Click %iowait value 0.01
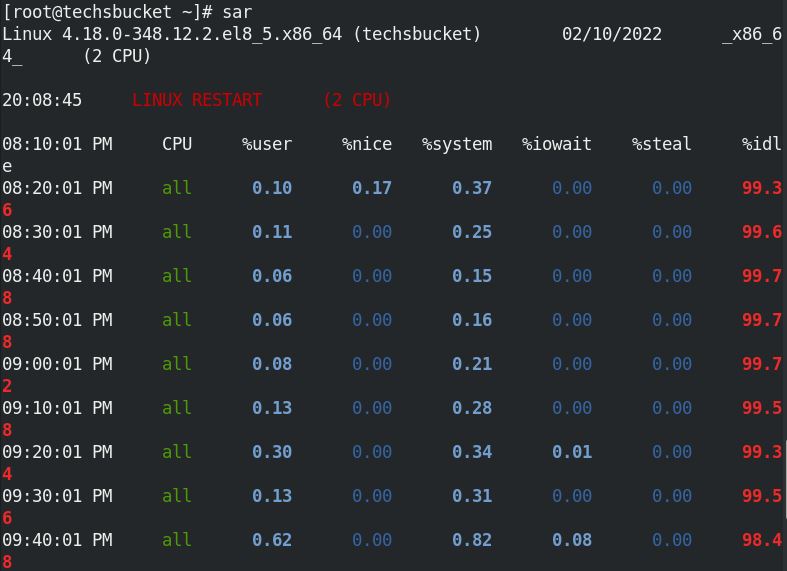Viewport: 787px width, 571px height. coord(572,452)
